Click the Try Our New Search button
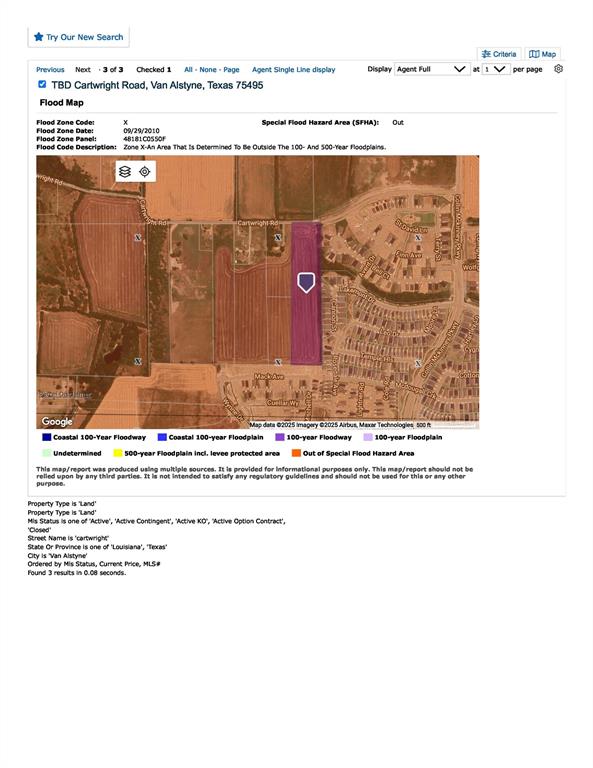Viewport: 593px width, 768px height. pyautogui.click(x=79, y=37)
